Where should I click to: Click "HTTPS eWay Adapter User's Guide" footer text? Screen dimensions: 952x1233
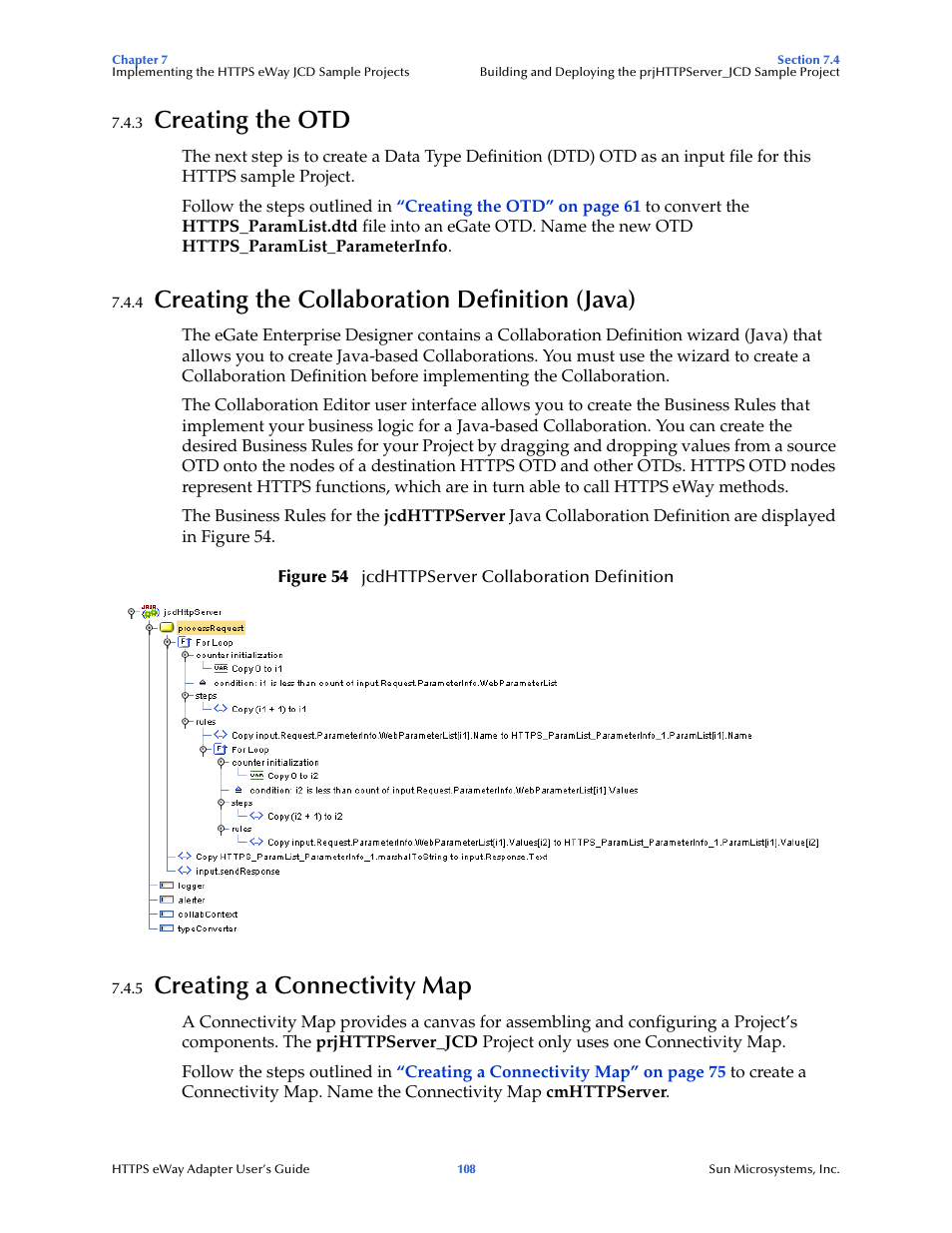pyautogui.click(x=211, y=1169)
